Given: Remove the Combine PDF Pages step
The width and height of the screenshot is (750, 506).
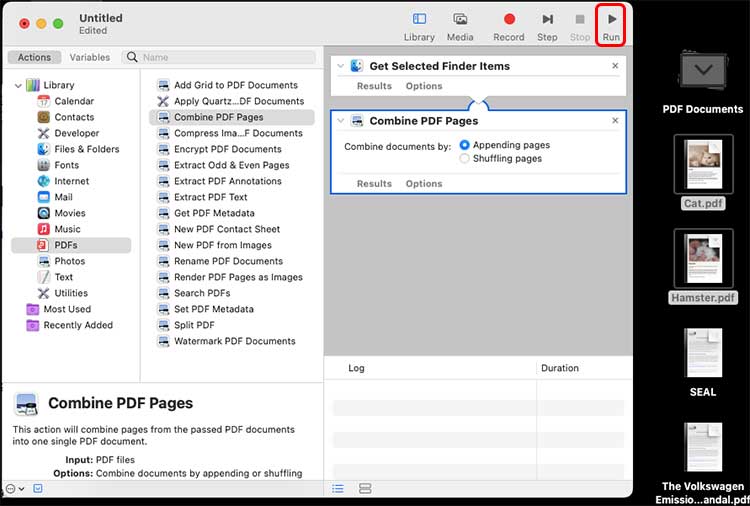Looking at the screenshot, I should [615, 121].
